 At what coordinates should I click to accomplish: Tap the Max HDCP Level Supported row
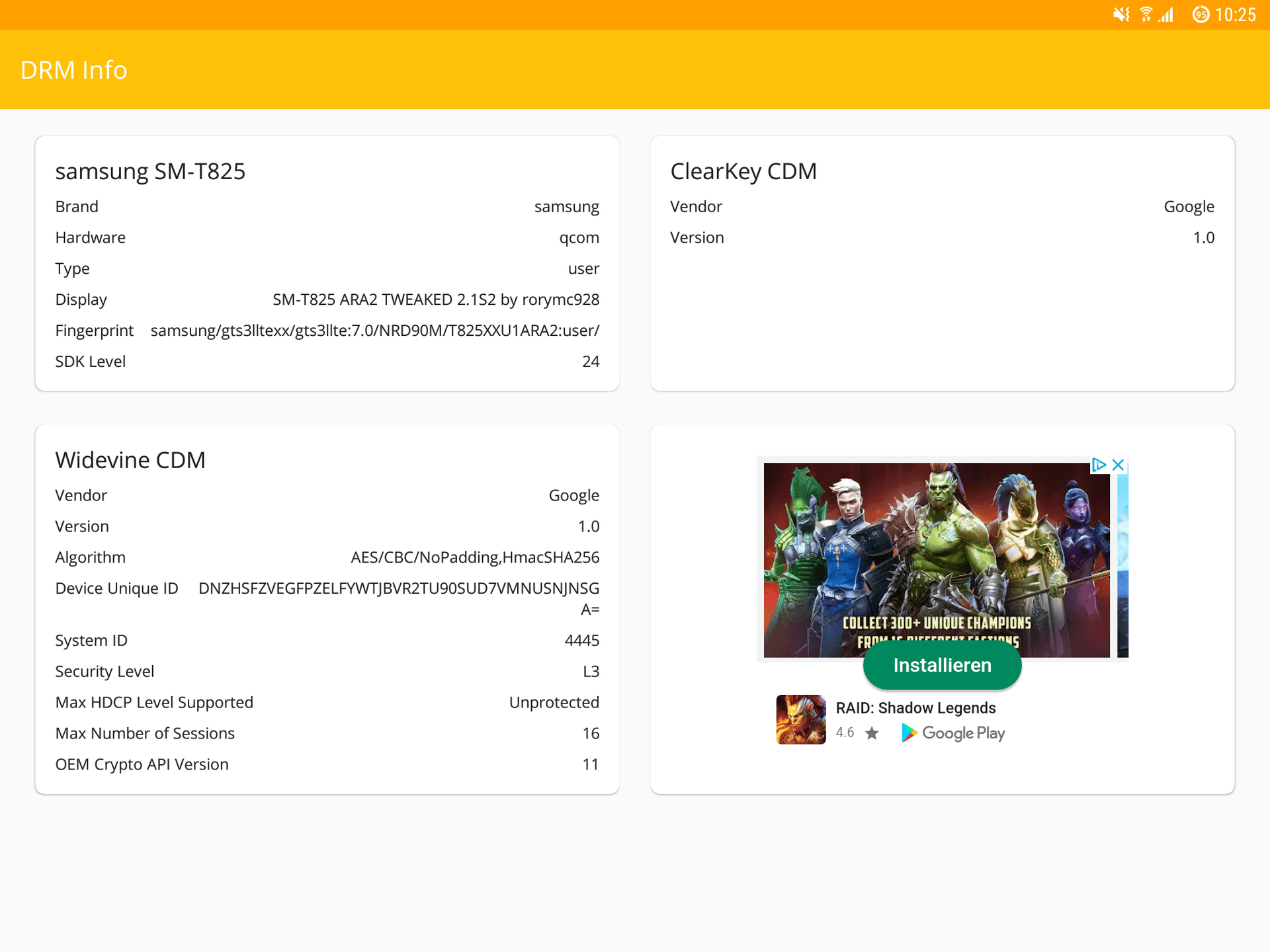click(327, 703)
